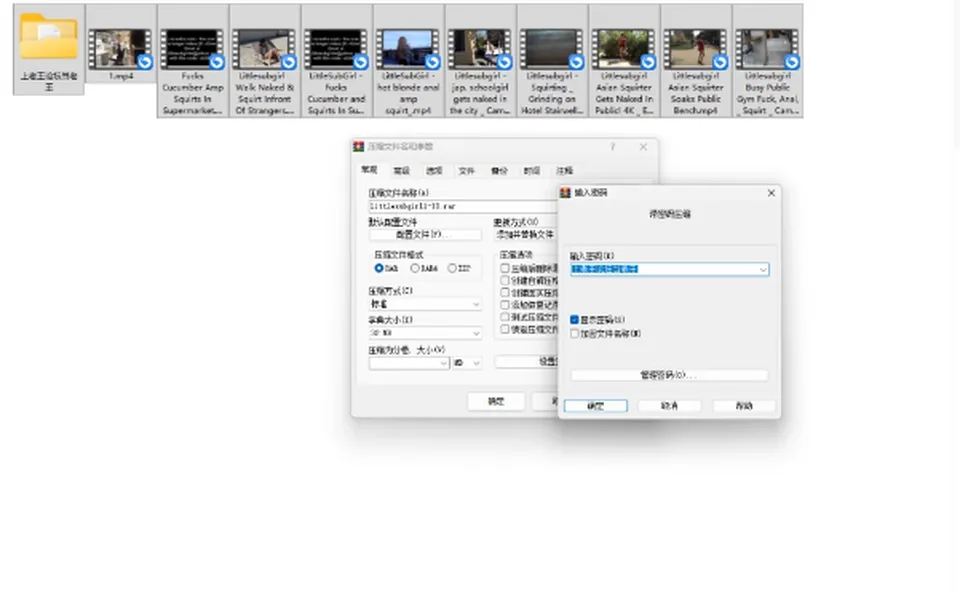Open the 备份 tab

500,171
